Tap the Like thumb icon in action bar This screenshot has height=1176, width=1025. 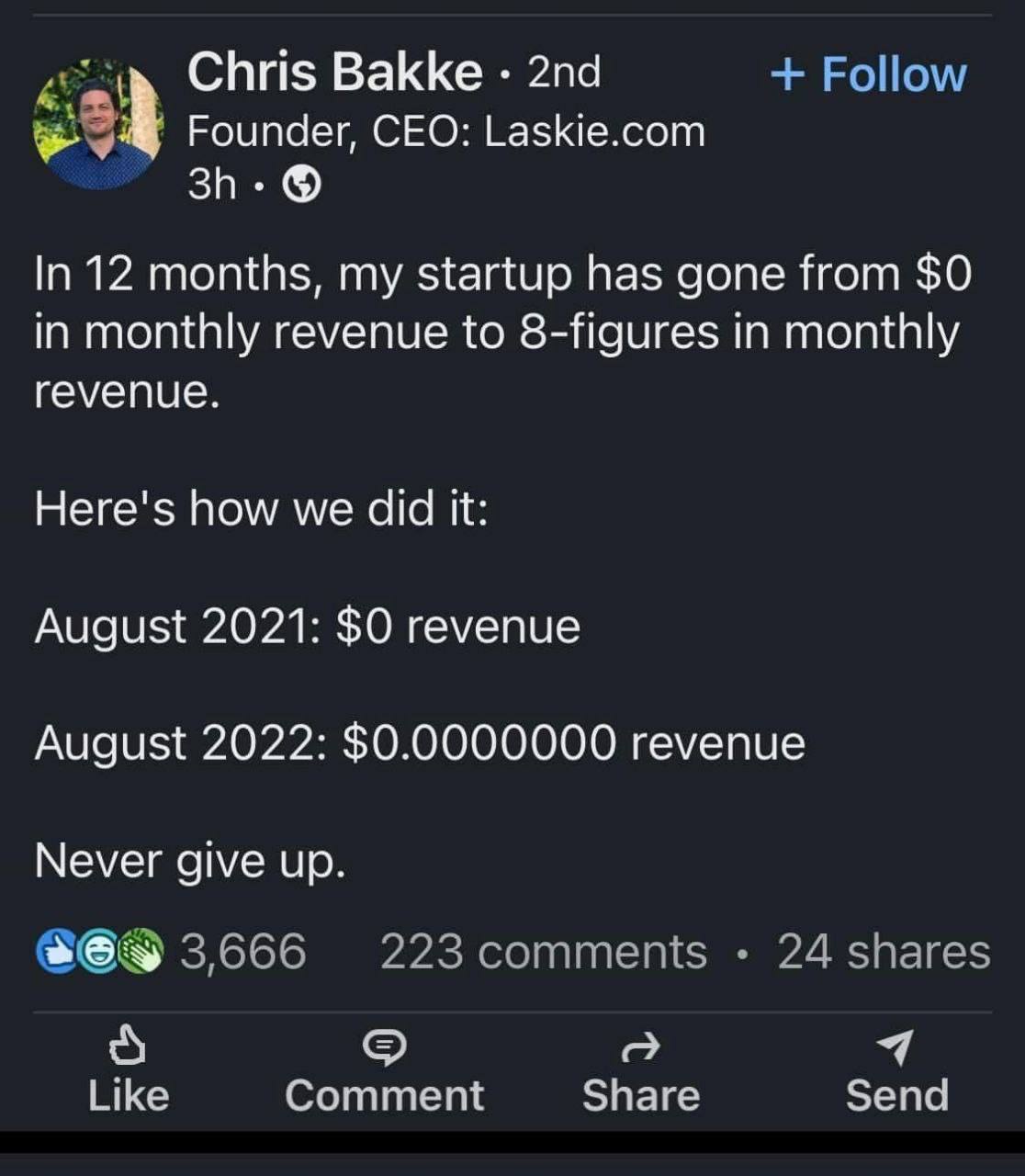pyautogui.click(x=128, y=1046)
